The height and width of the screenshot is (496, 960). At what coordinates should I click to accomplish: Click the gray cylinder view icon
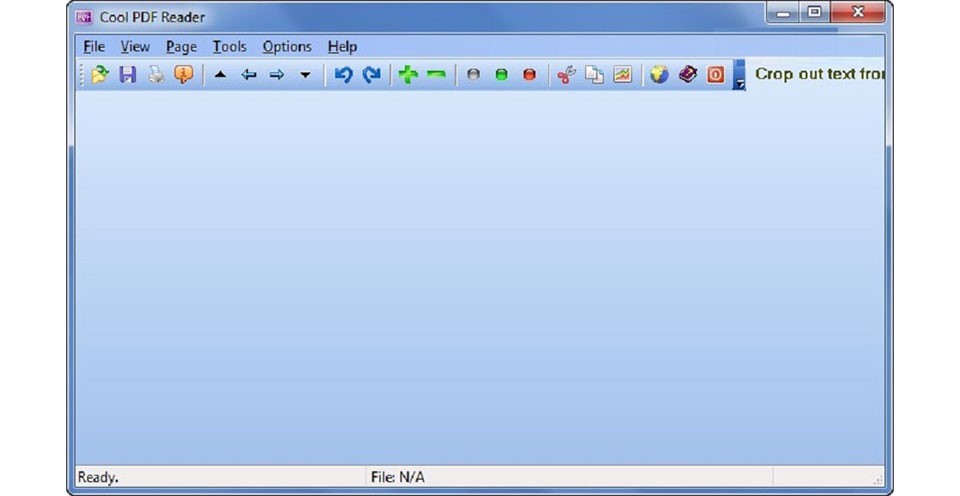[x=473, y=75]
